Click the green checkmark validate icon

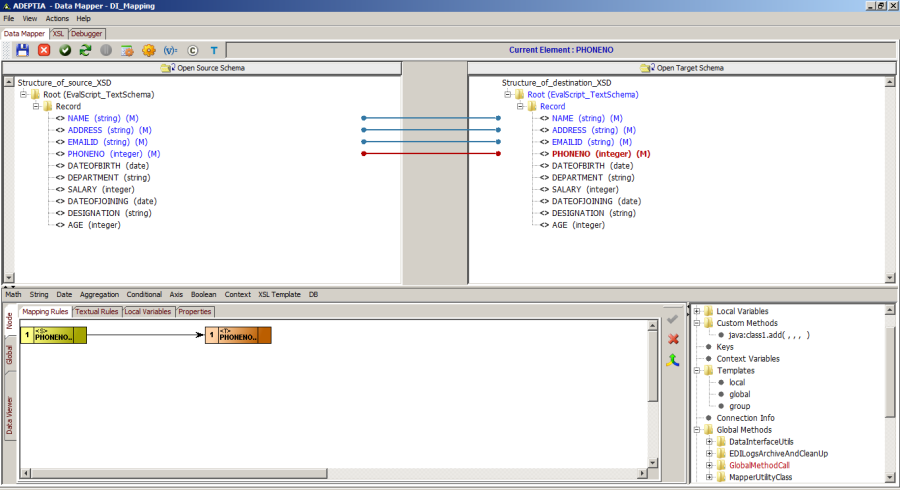click(x=65, y=49)
